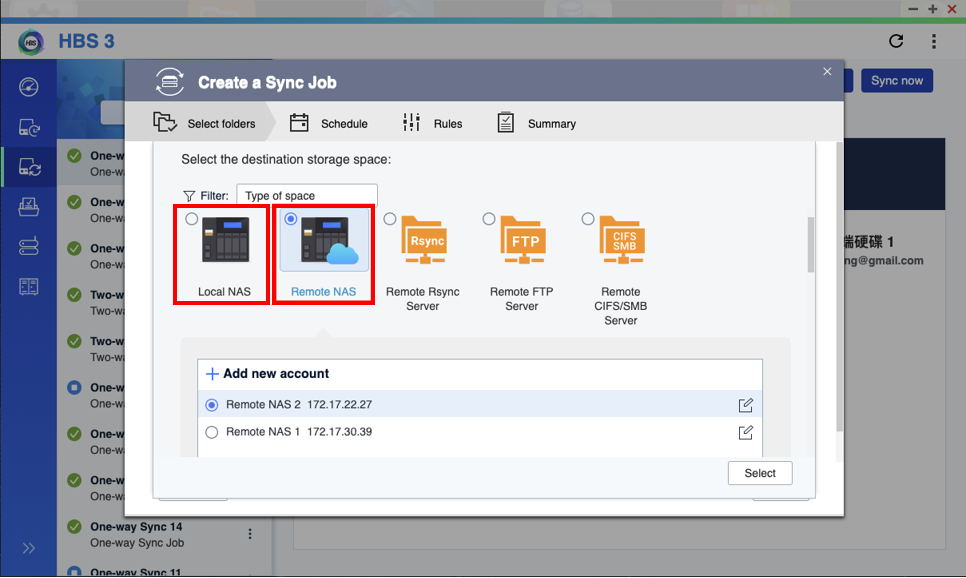Viewport: 966px width, 578px height.
Task: Close the Create a Sync Job dialog
Action: point(827,71)
